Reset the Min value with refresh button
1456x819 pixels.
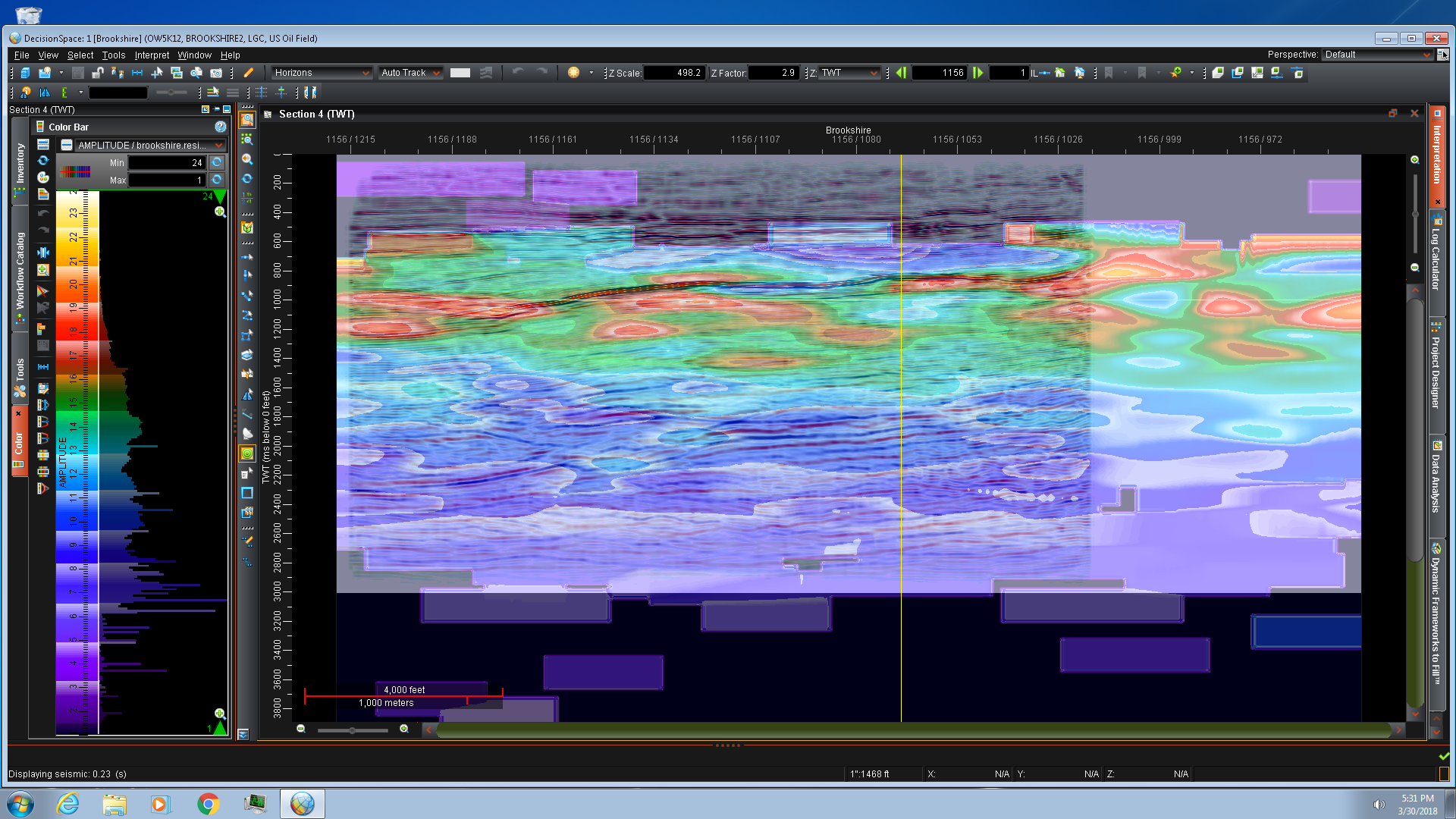217,162
